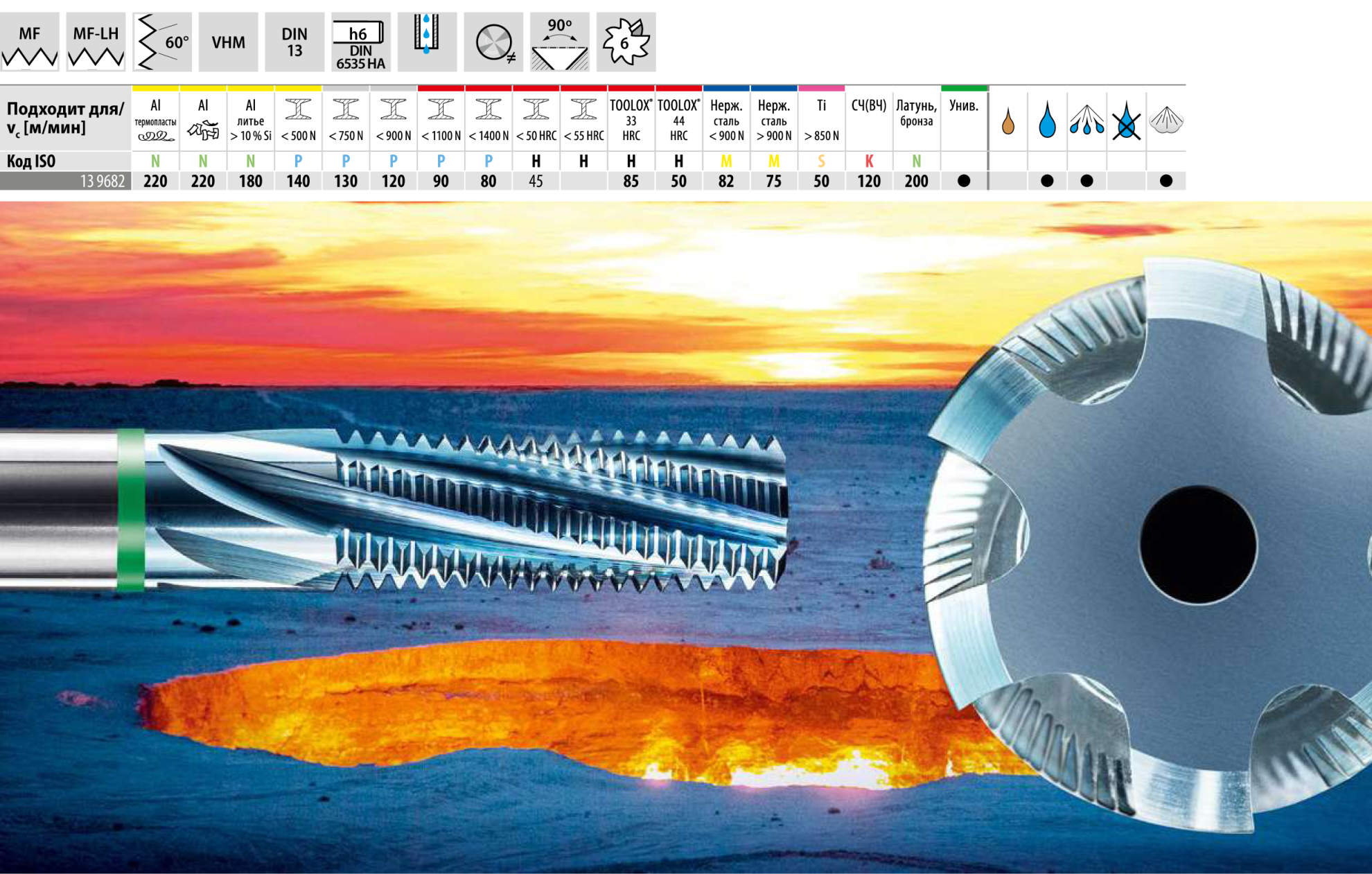Click the MF-LH left-hand thread icon
The image size is (1372, 874).
(x=96, y=42)
